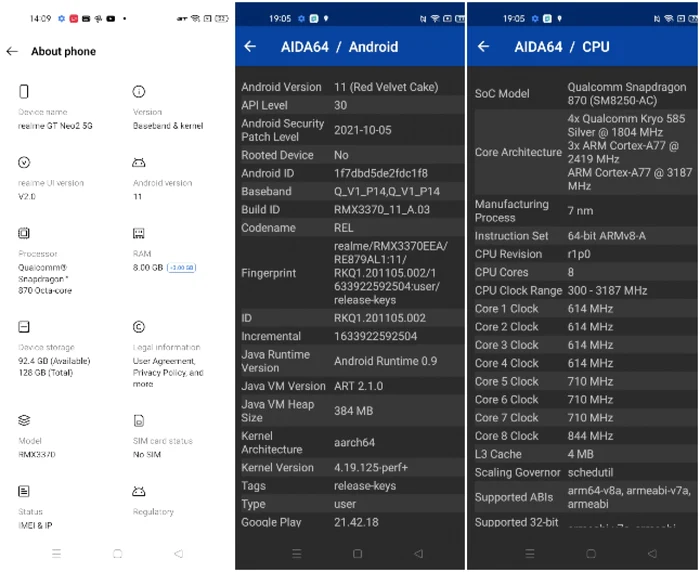Tap the Core 5 Clock row label

(x=506, y=382)
